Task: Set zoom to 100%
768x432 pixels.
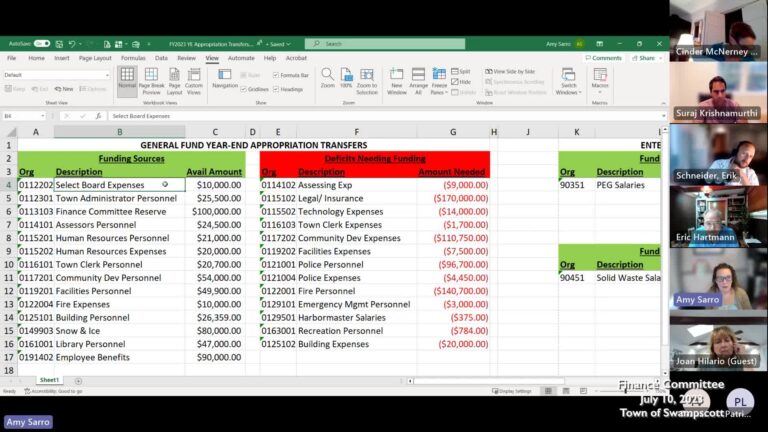Action: (x=346, y=79)
